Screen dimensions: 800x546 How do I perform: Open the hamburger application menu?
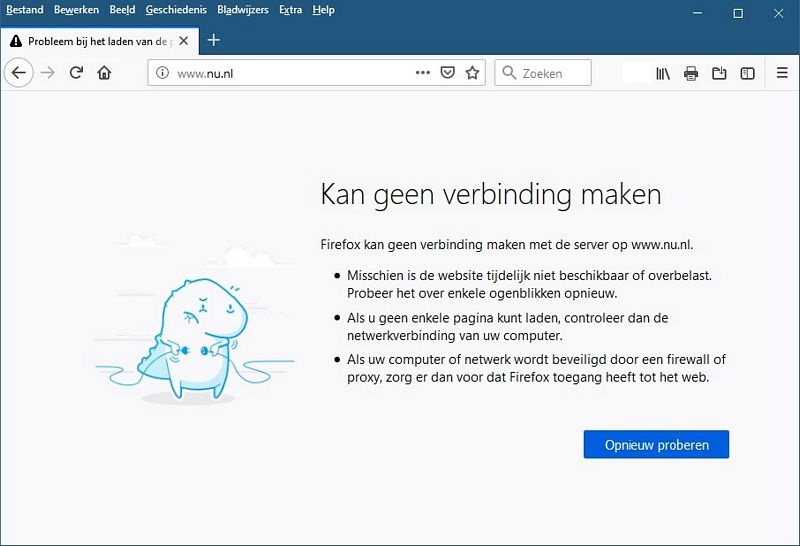[782, 73]
